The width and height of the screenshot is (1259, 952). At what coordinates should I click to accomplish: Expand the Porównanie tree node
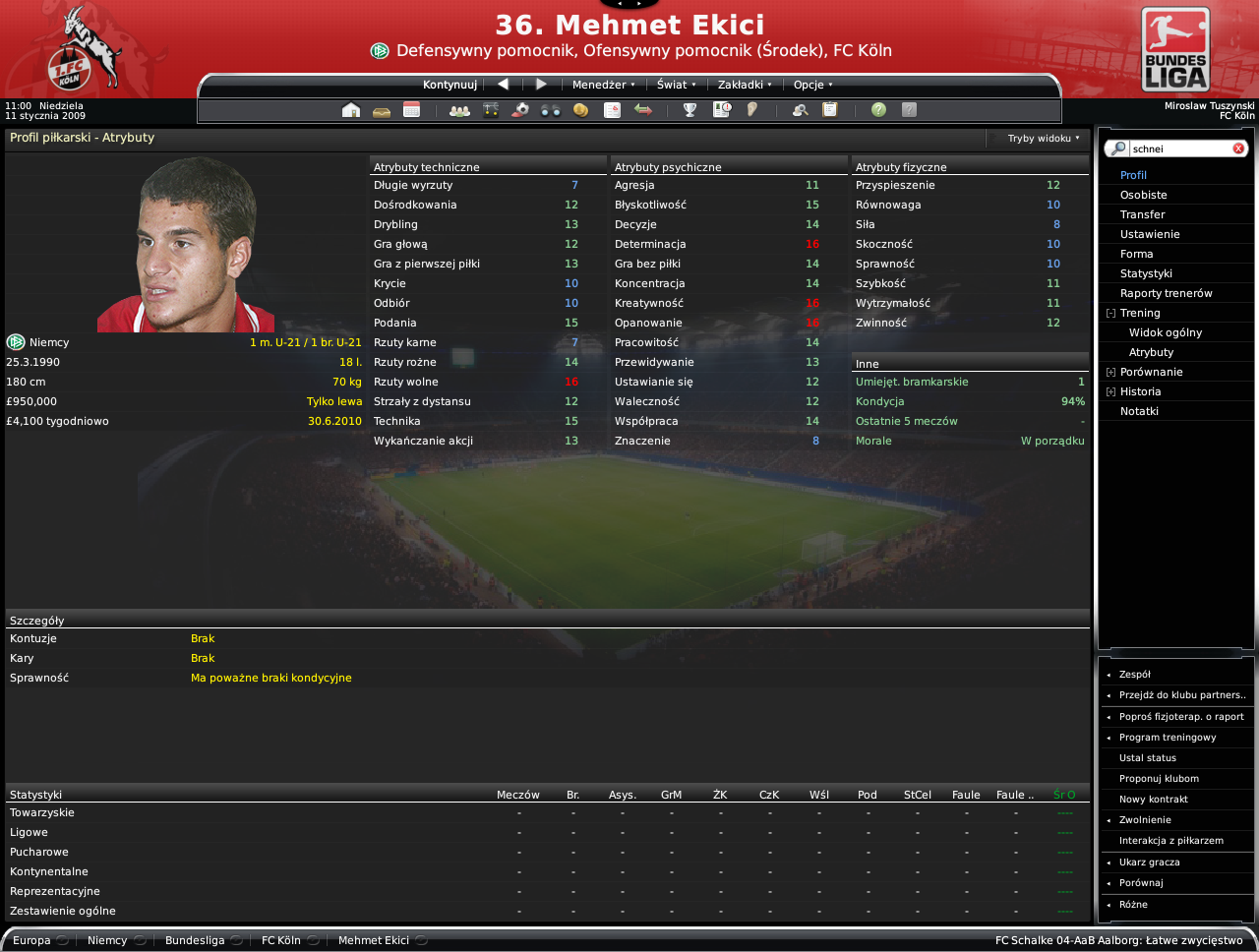(x=1110, y=372)
